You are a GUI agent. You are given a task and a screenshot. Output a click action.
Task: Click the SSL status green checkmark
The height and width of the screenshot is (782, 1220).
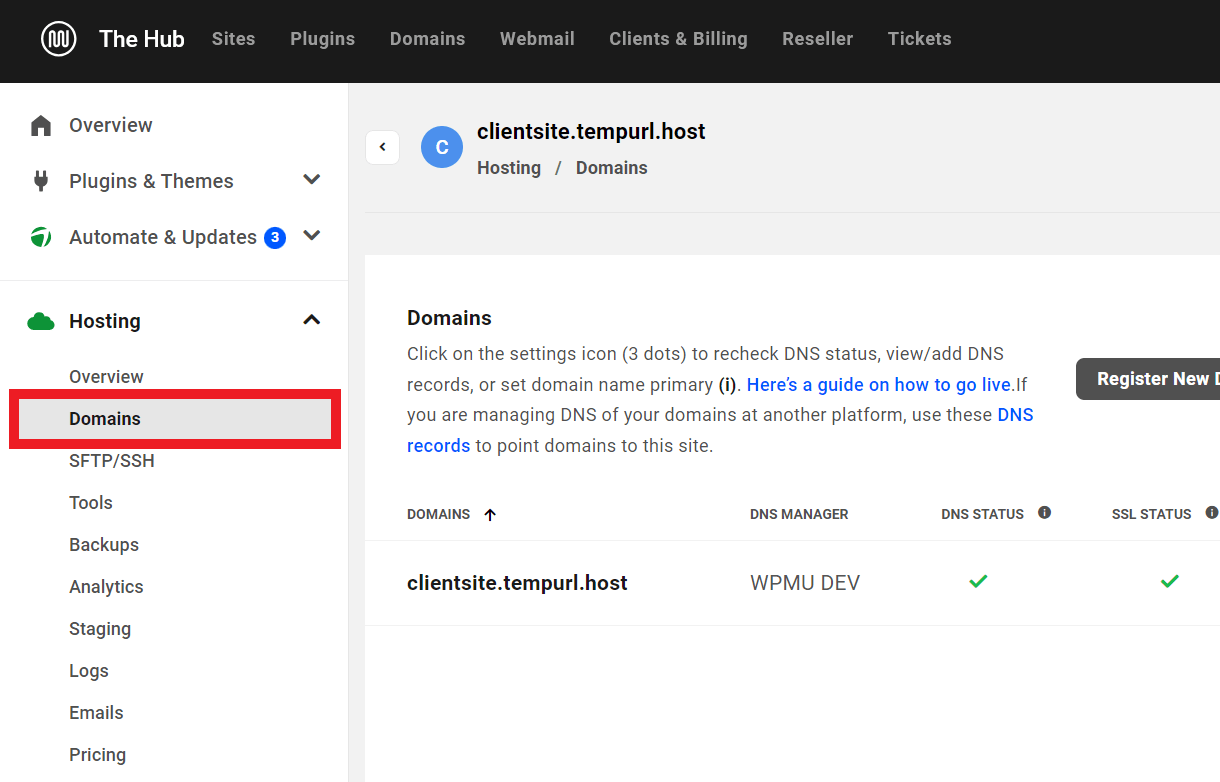[x=1169, y=581]
